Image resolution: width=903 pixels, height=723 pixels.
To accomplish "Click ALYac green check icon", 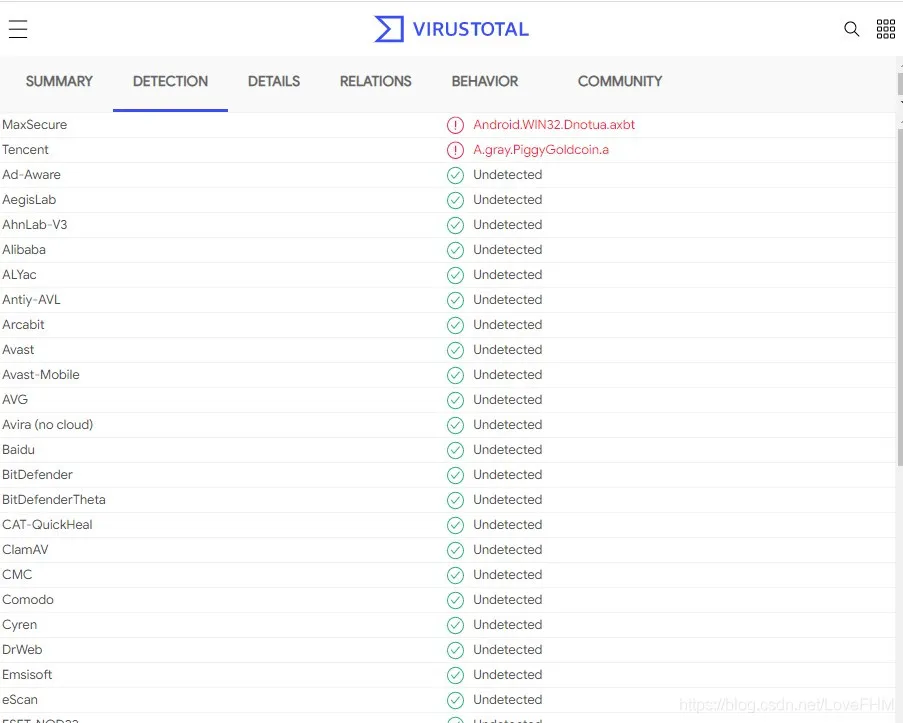I will point(455,275).
